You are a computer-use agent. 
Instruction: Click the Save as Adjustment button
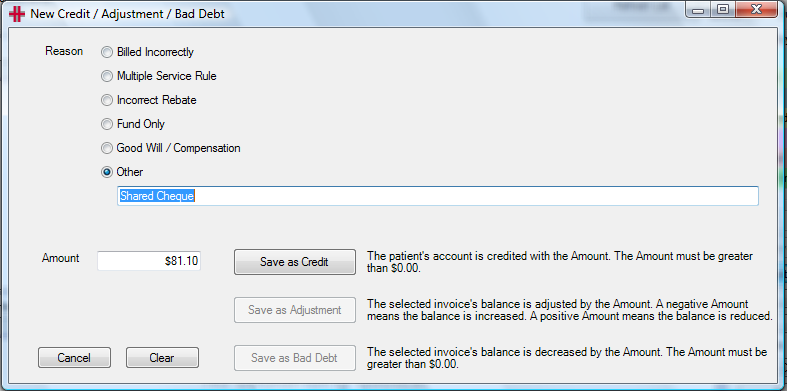295,310
